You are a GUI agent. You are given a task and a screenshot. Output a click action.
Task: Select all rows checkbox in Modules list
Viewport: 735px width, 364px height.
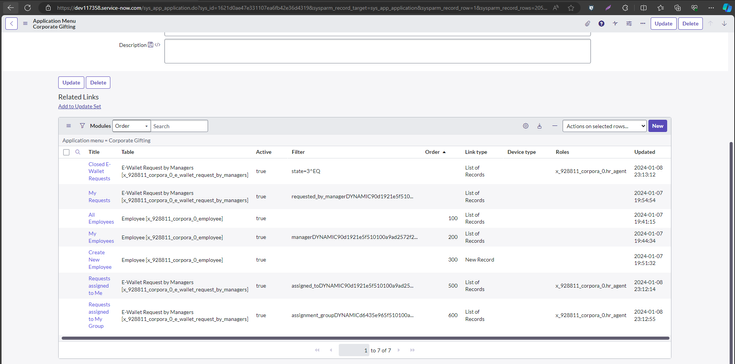[66, 152]
